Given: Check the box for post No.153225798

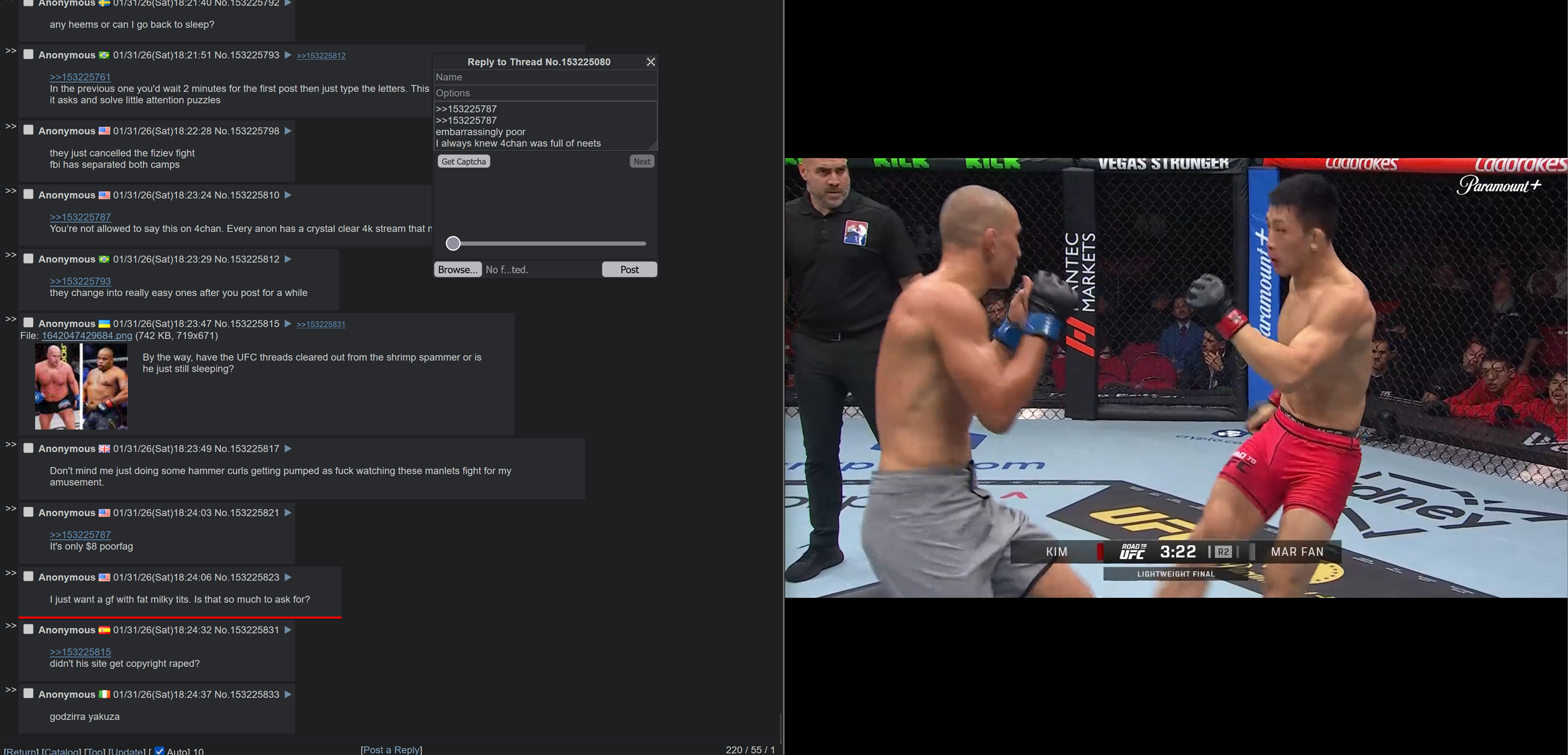Looking at the screenshot, I should click(28, 130).
